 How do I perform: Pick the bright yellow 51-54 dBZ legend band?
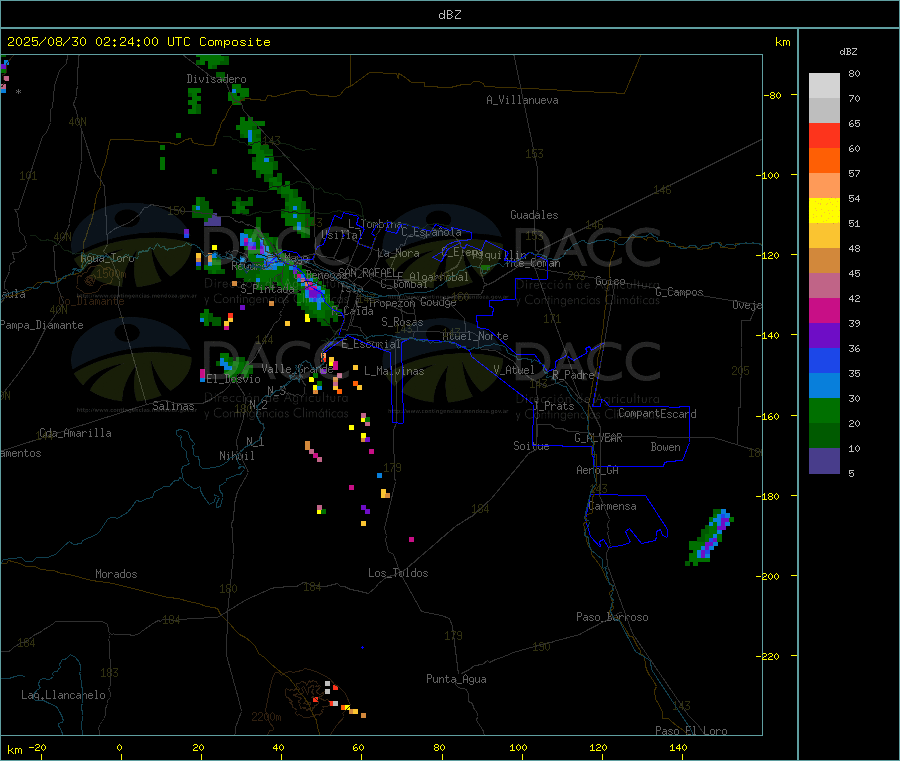coord(824,211)
